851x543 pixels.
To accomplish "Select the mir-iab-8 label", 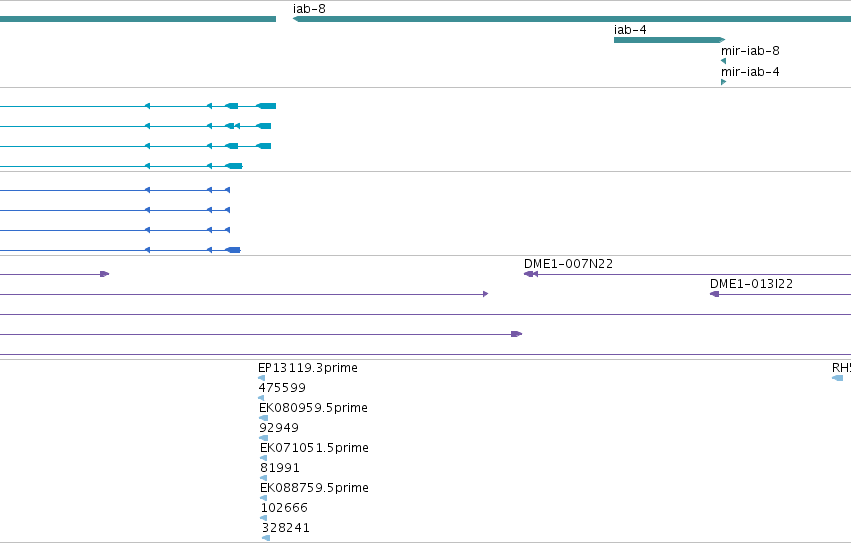I will coord(750,51).
